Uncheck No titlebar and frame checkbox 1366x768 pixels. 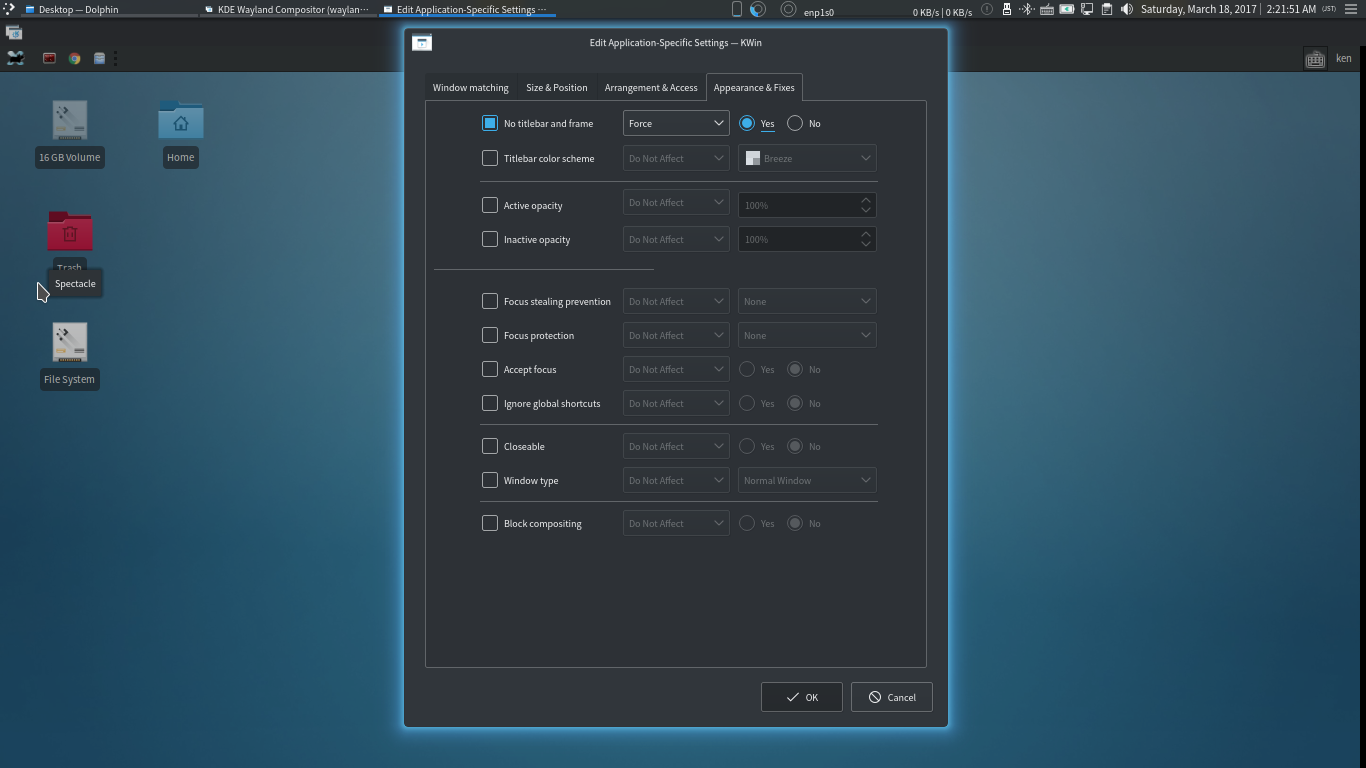(490, 123)
